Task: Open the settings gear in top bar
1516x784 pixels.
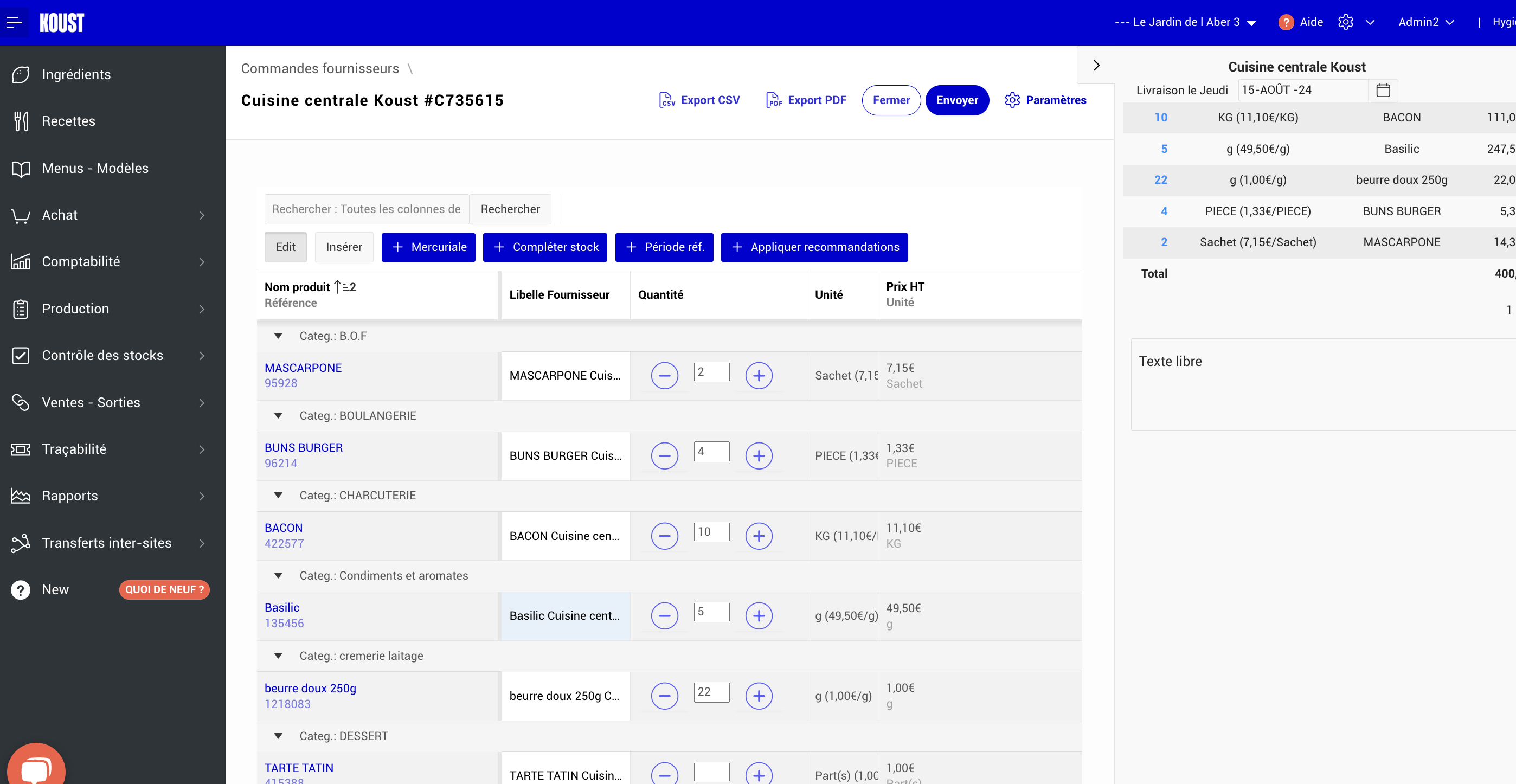Action: pos(1345,22)
